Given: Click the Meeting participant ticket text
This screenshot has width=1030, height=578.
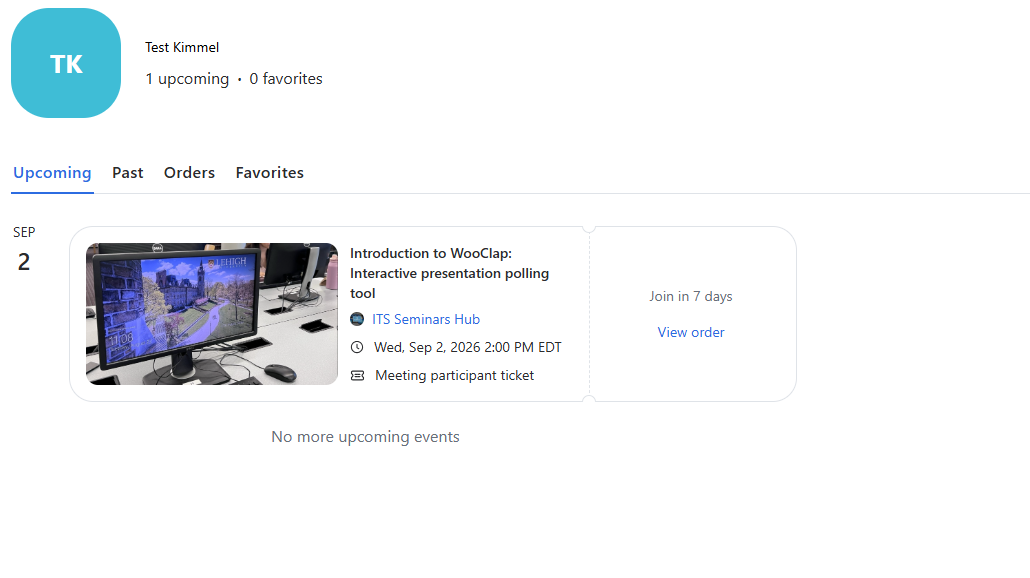Looking at the screenshot, I should pyautogui.click(x=455, y=376).
